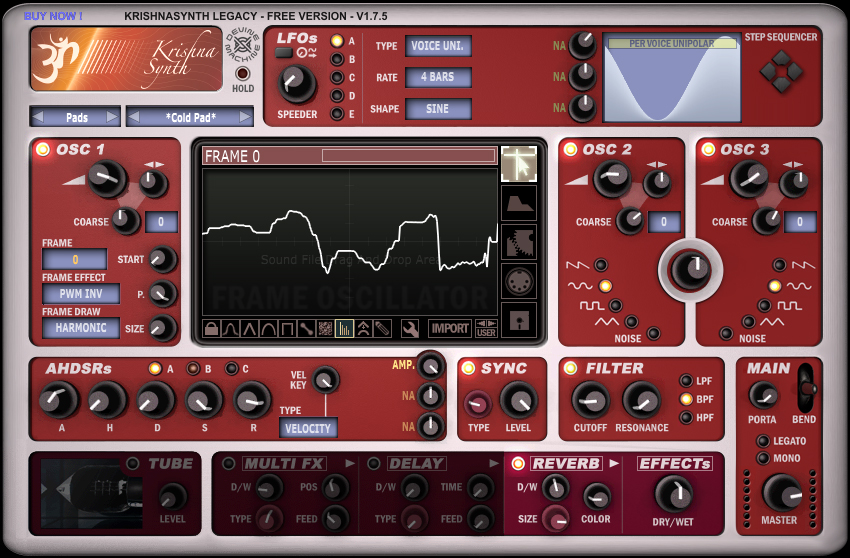Toggle the OSC 3 power LED
The width and height of the screenshot is (850, 558).
coord(708,149)
